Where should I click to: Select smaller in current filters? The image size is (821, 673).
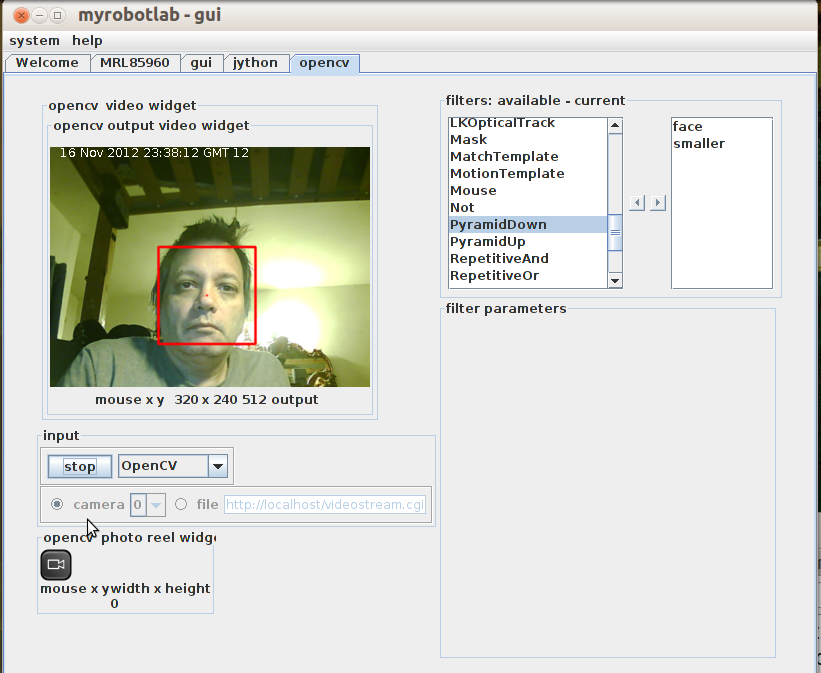[x=722, y=144]
